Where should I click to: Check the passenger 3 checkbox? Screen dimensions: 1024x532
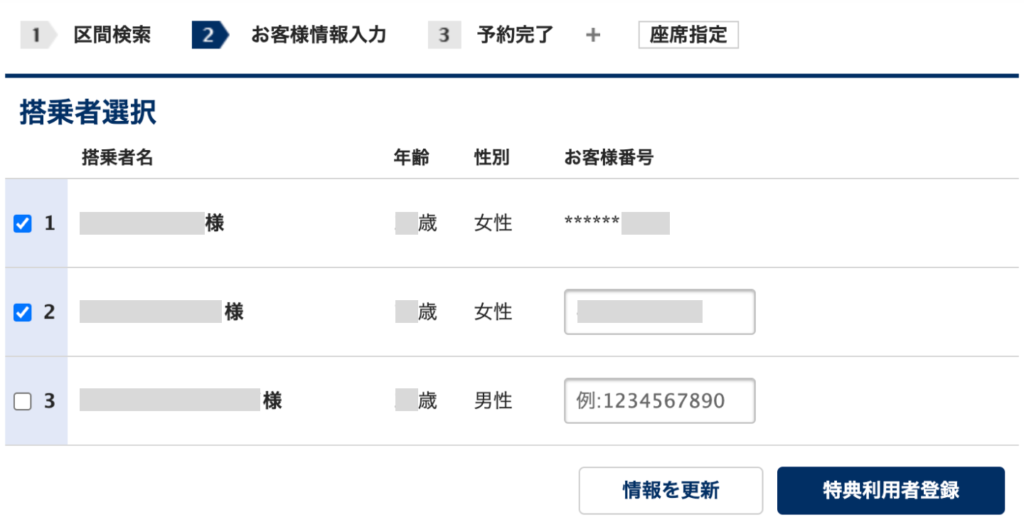tap(23, 402)
